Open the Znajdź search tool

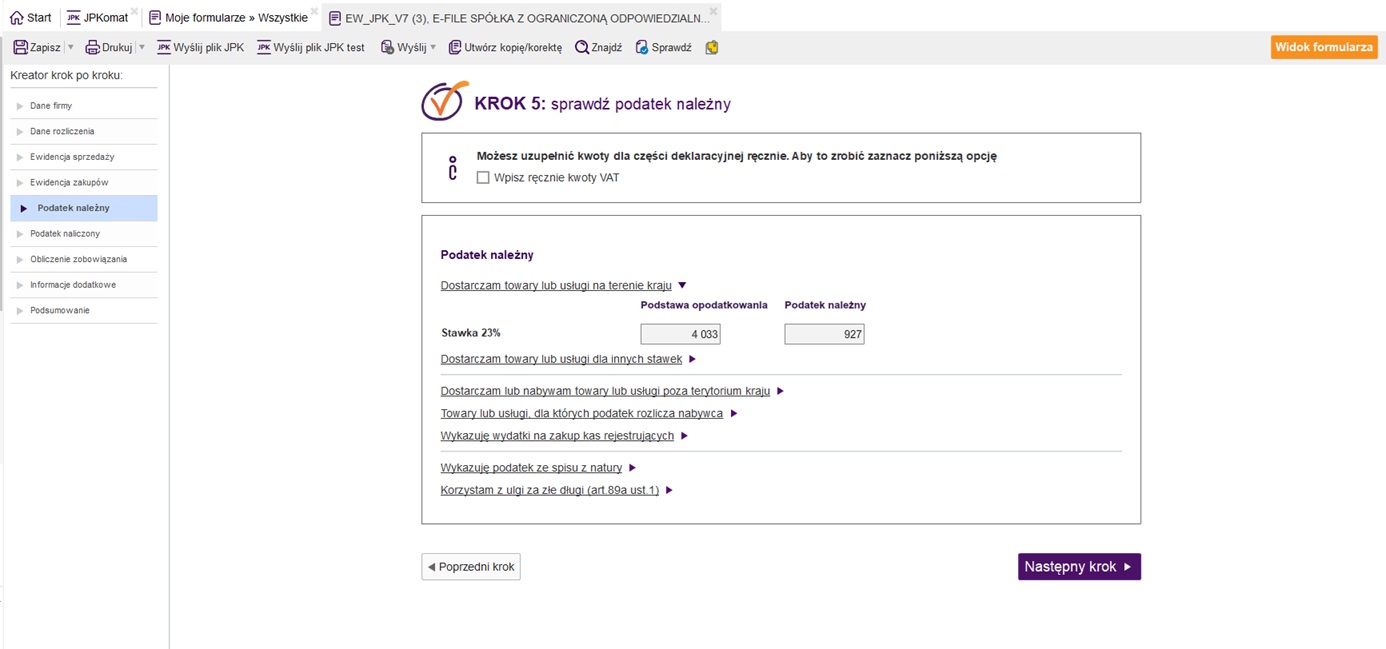click(598, 47)
